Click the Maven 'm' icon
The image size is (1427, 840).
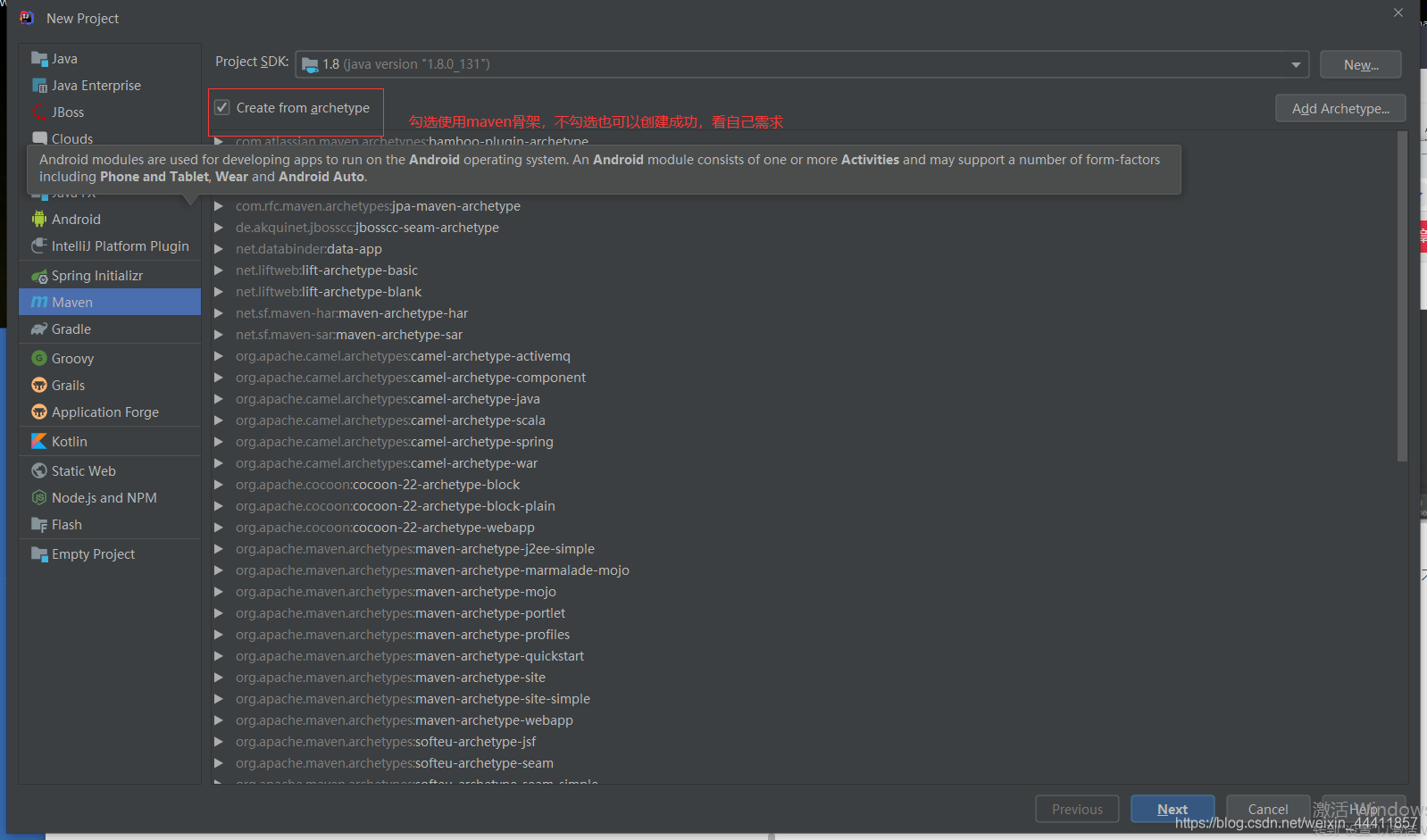click(39, 303)
